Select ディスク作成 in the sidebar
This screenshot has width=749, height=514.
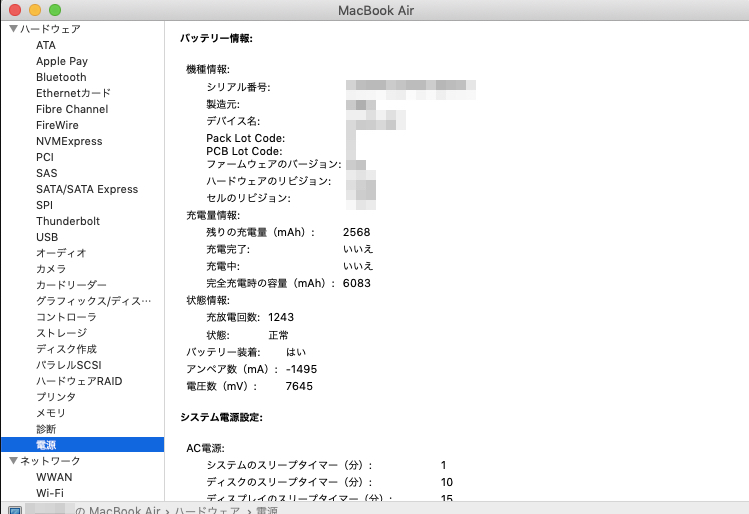click(x=66, y=349)
